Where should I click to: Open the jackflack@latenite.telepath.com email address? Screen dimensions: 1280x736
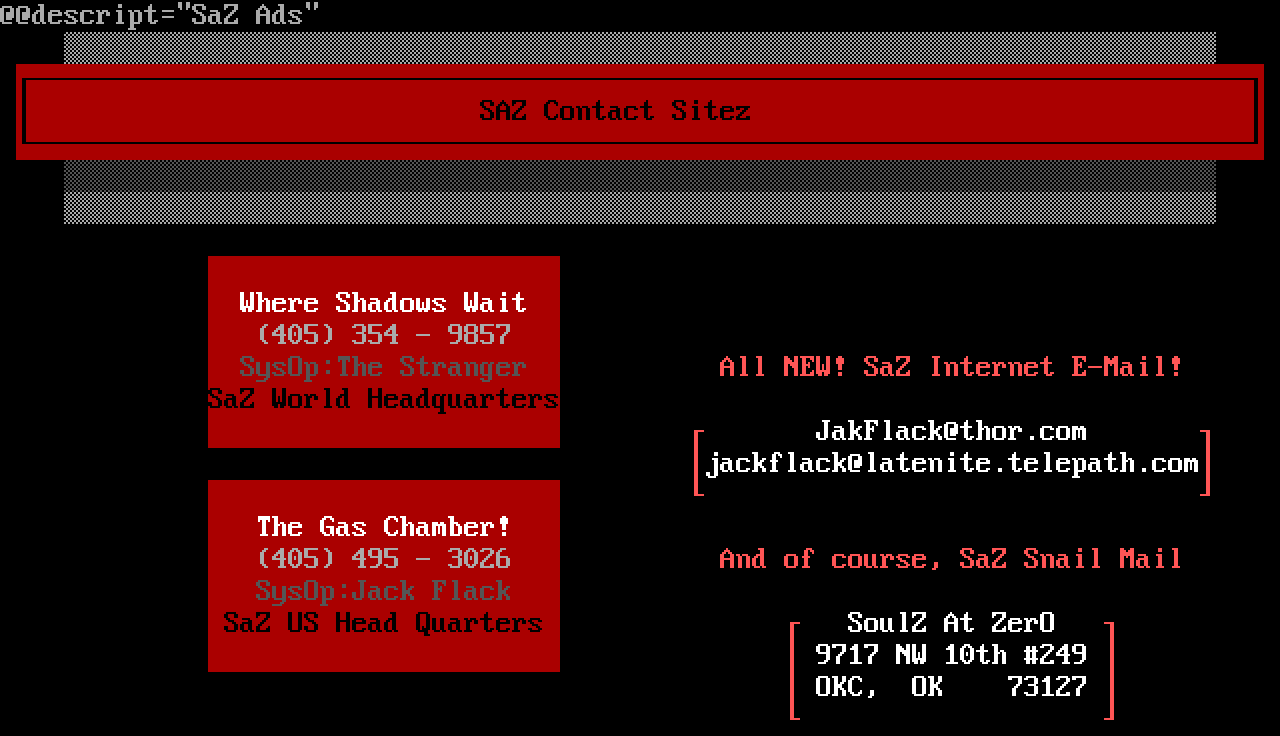(x=952, y=463)
